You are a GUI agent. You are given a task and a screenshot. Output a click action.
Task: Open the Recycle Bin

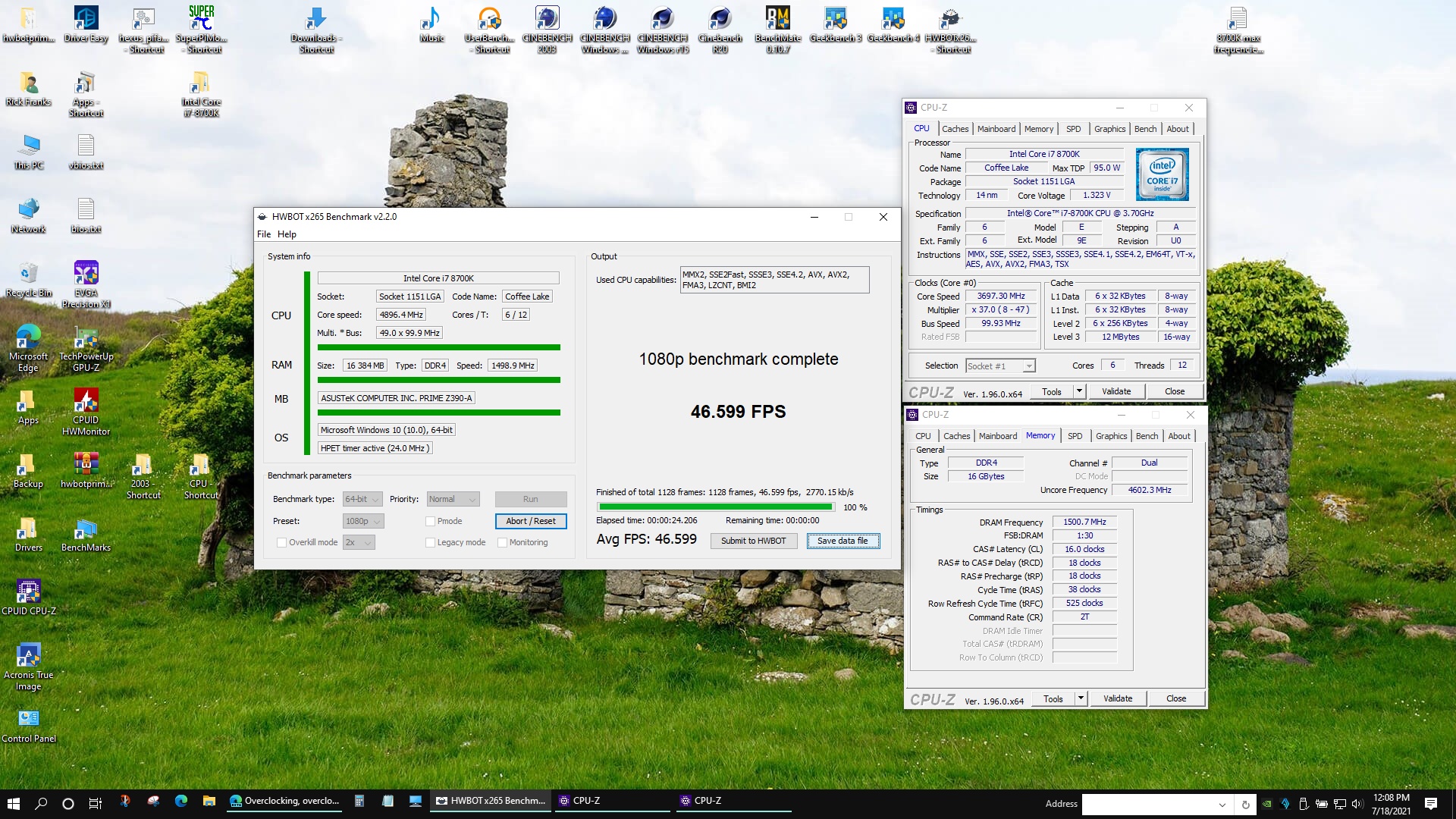(29, 279)
